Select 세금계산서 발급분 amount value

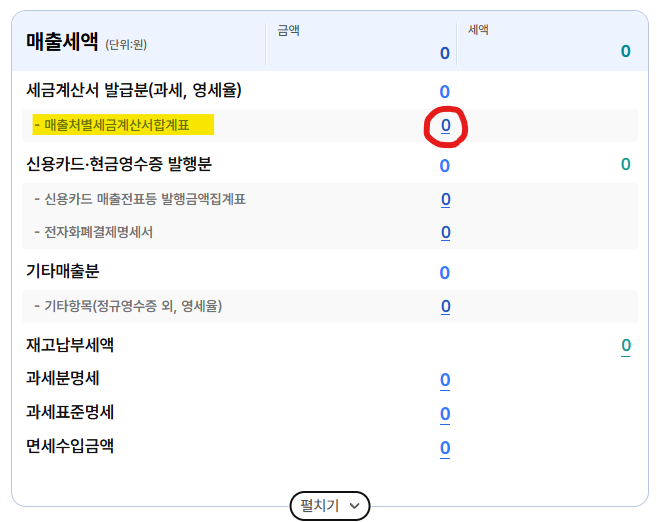(x=445, y=92)
